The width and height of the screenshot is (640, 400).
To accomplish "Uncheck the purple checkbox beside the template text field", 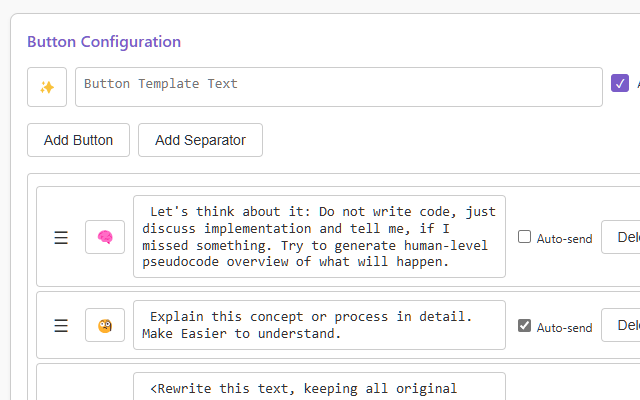I will [620, 84].
